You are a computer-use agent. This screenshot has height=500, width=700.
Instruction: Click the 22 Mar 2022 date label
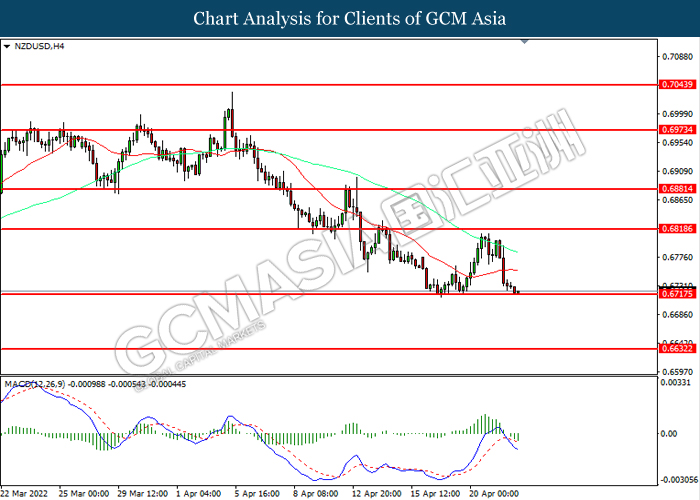(24, 494)
